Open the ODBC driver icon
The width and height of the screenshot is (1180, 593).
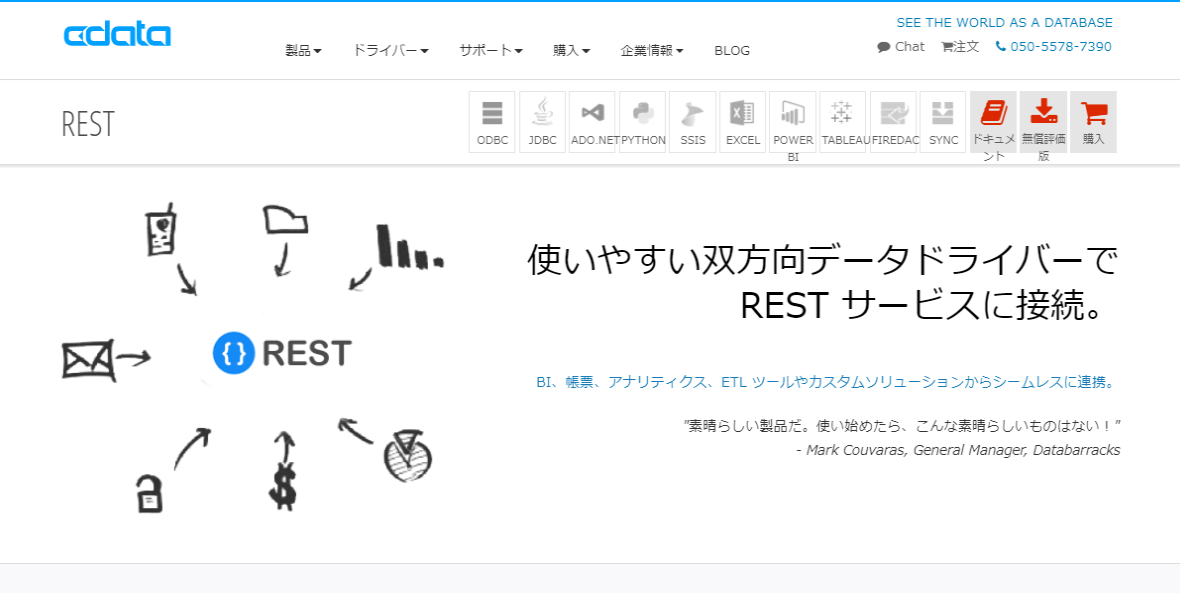(492, 122)
